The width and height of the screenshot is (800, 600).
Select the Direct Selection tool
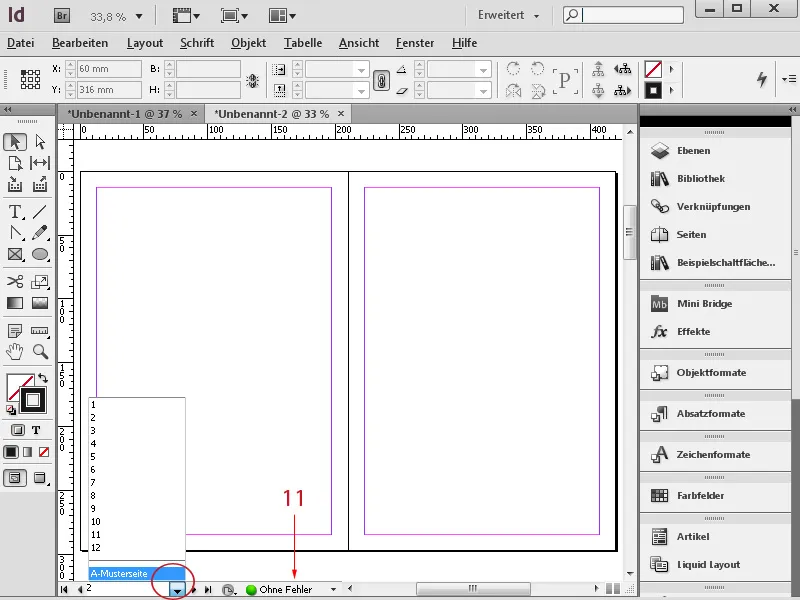[40, 142]
